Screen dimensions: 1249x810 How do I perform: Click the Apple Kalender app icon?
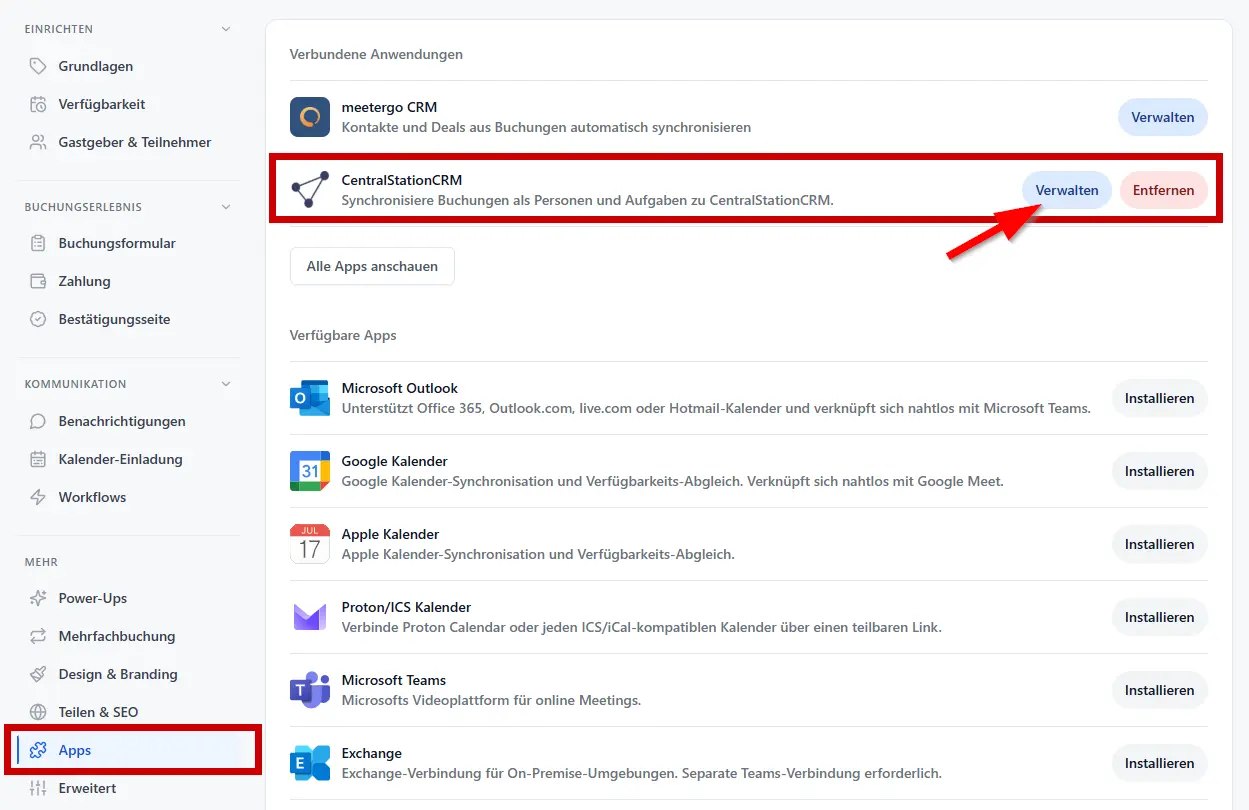(x=310, y=544)
